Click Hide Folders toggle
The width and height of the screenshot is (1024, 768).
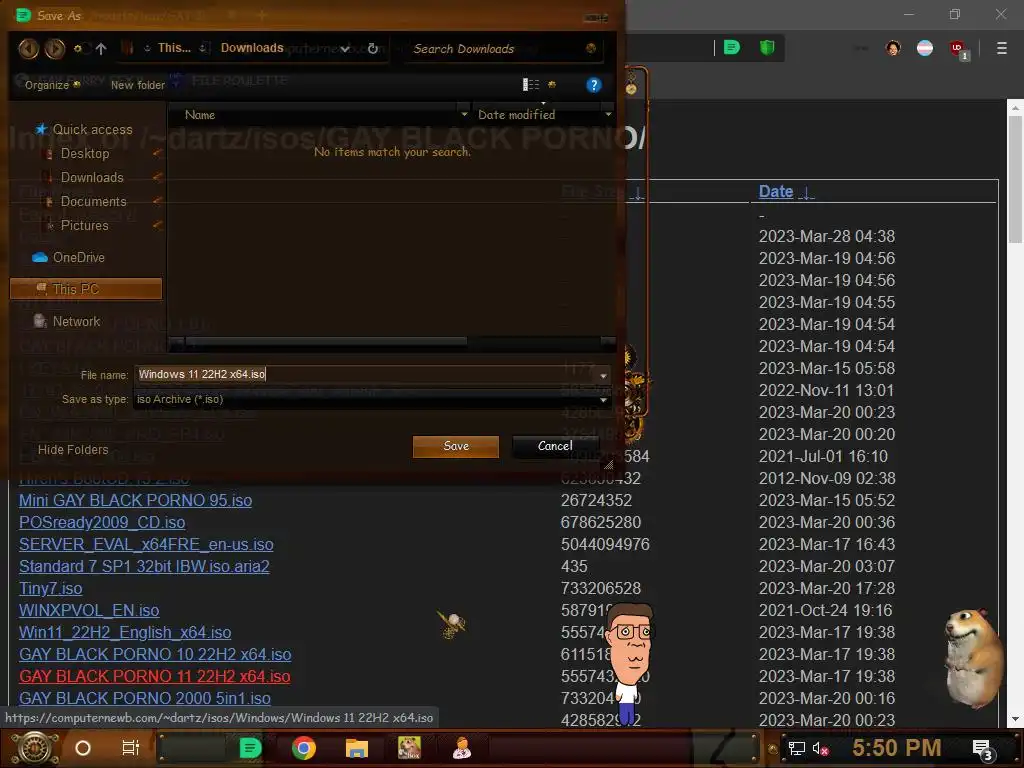[73, 449]
